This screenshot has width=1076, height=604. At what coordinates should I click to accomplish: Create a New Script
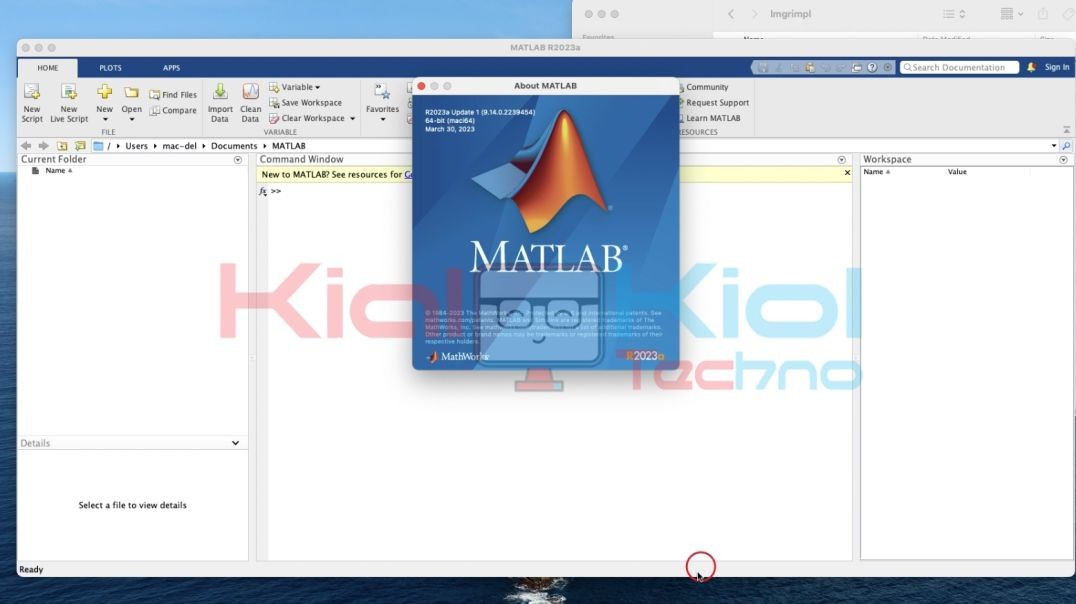coord(32,103)
